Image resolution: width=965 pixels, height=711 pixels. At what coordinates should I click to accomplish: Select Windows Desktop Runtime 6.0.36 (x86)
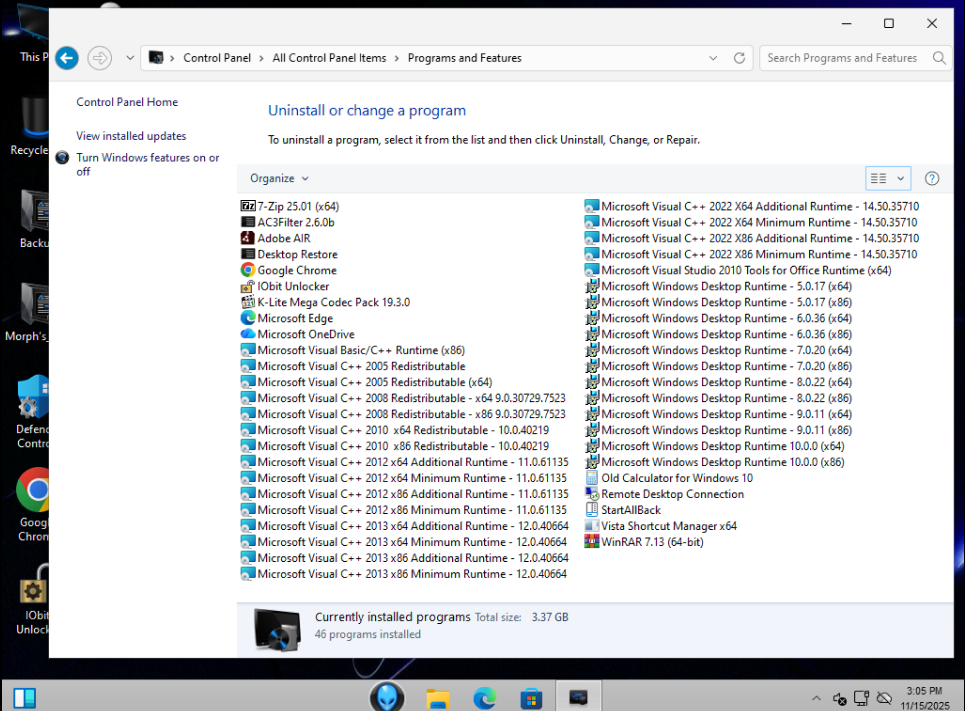[x=718, y=335]
